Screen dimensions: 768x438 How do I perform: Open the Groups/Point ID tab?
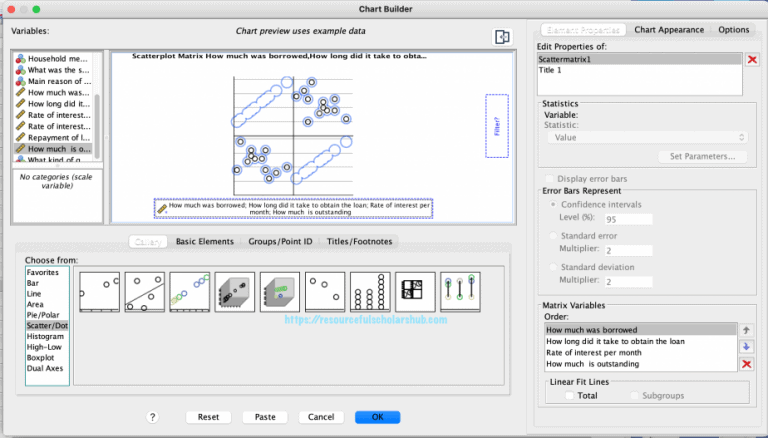point(279,241)
